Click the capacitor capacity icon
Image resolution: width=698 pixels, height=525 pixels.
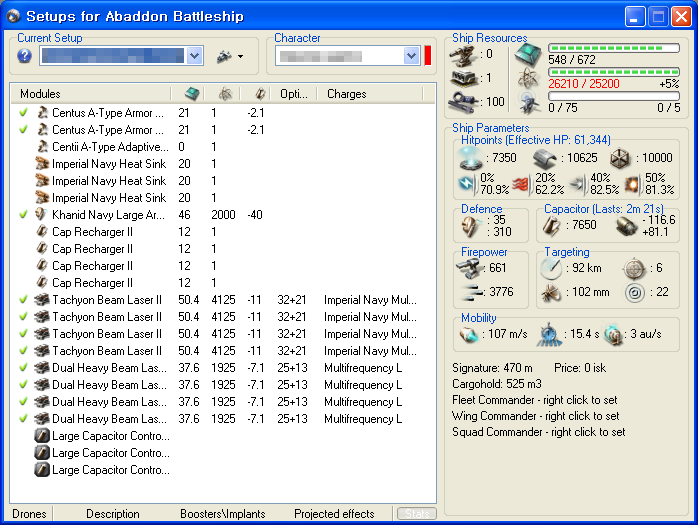[552, 226]
